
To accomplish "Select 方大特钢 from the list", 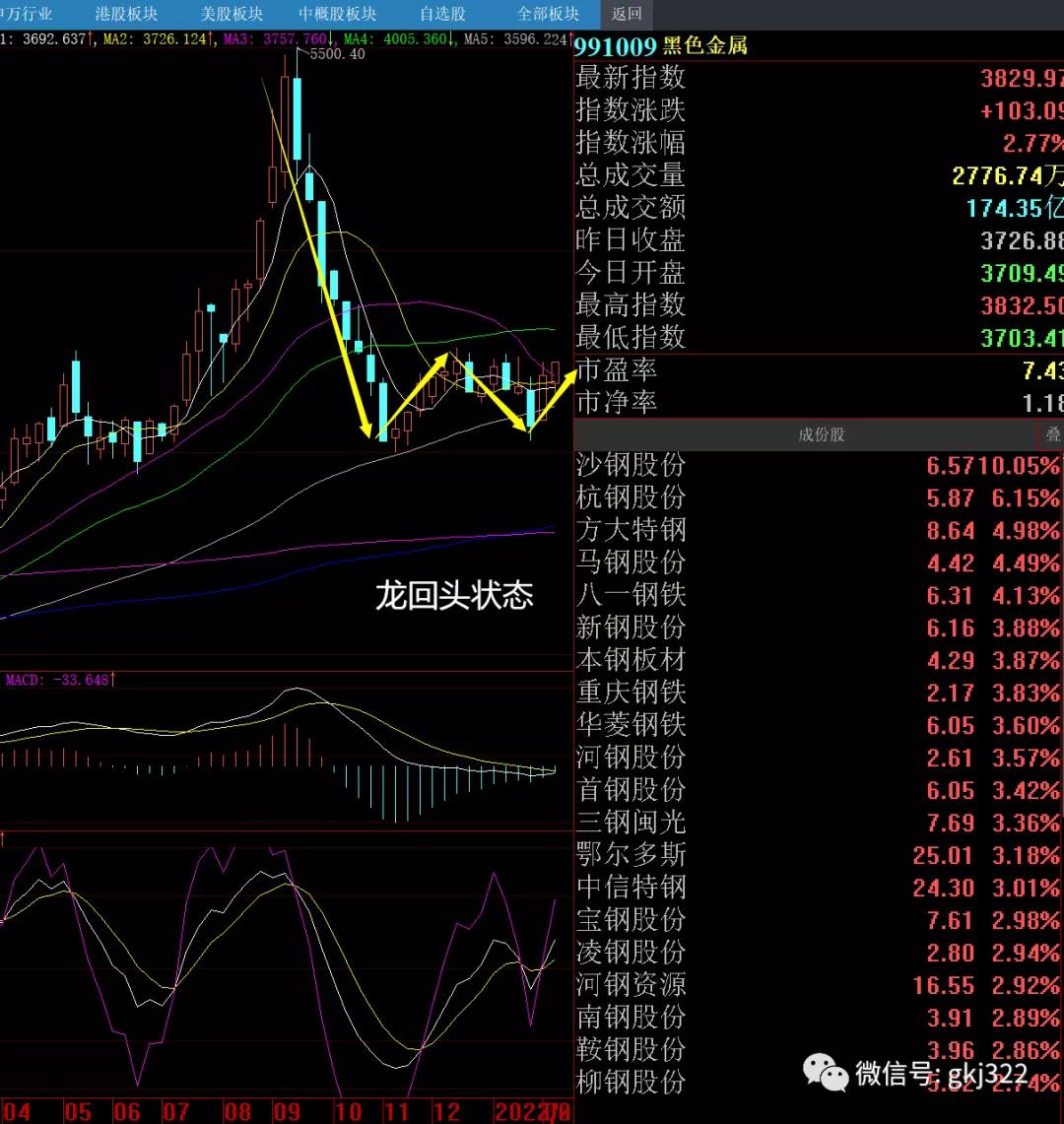I will (631, 530).
